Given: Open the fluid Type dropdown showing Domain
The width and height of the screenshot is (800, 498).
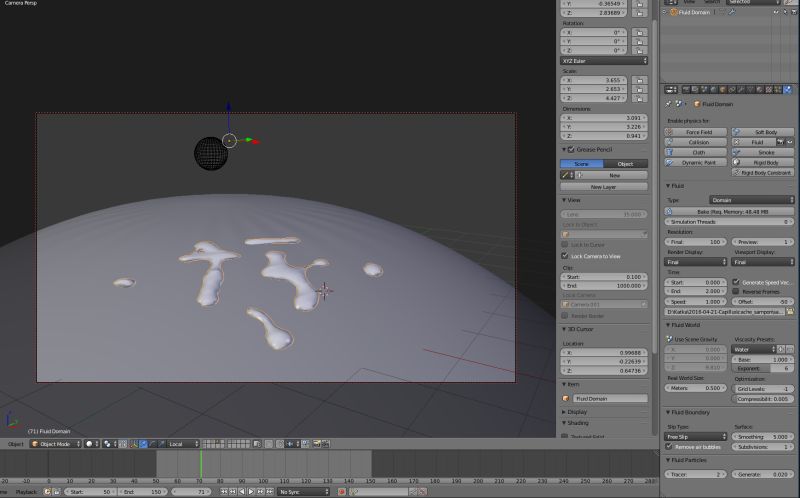Looking at the screenshot, I should coord(752,200).
